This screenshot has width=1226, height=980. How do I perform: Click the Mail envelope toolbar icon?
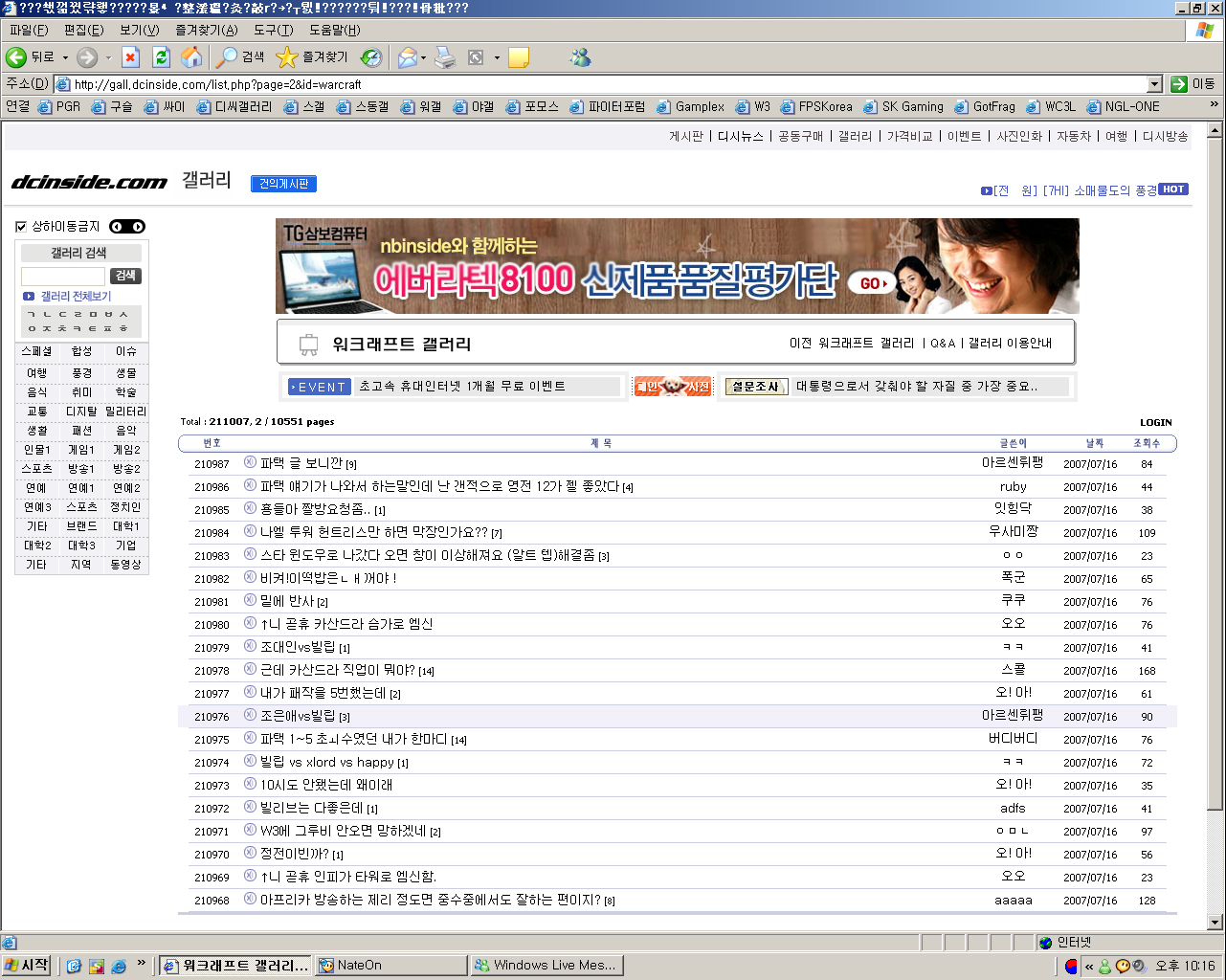point(408,57)
